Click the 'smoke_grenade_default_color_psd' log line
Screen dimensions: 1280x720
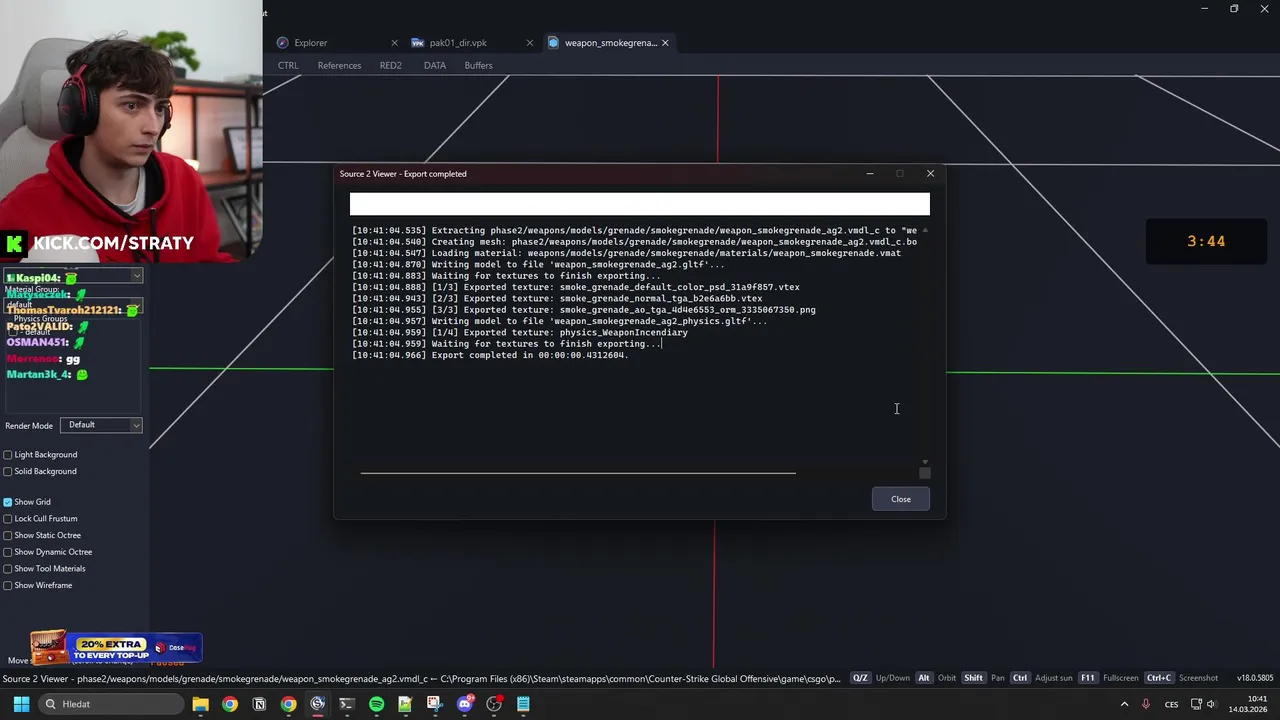[x=576, y=287]
